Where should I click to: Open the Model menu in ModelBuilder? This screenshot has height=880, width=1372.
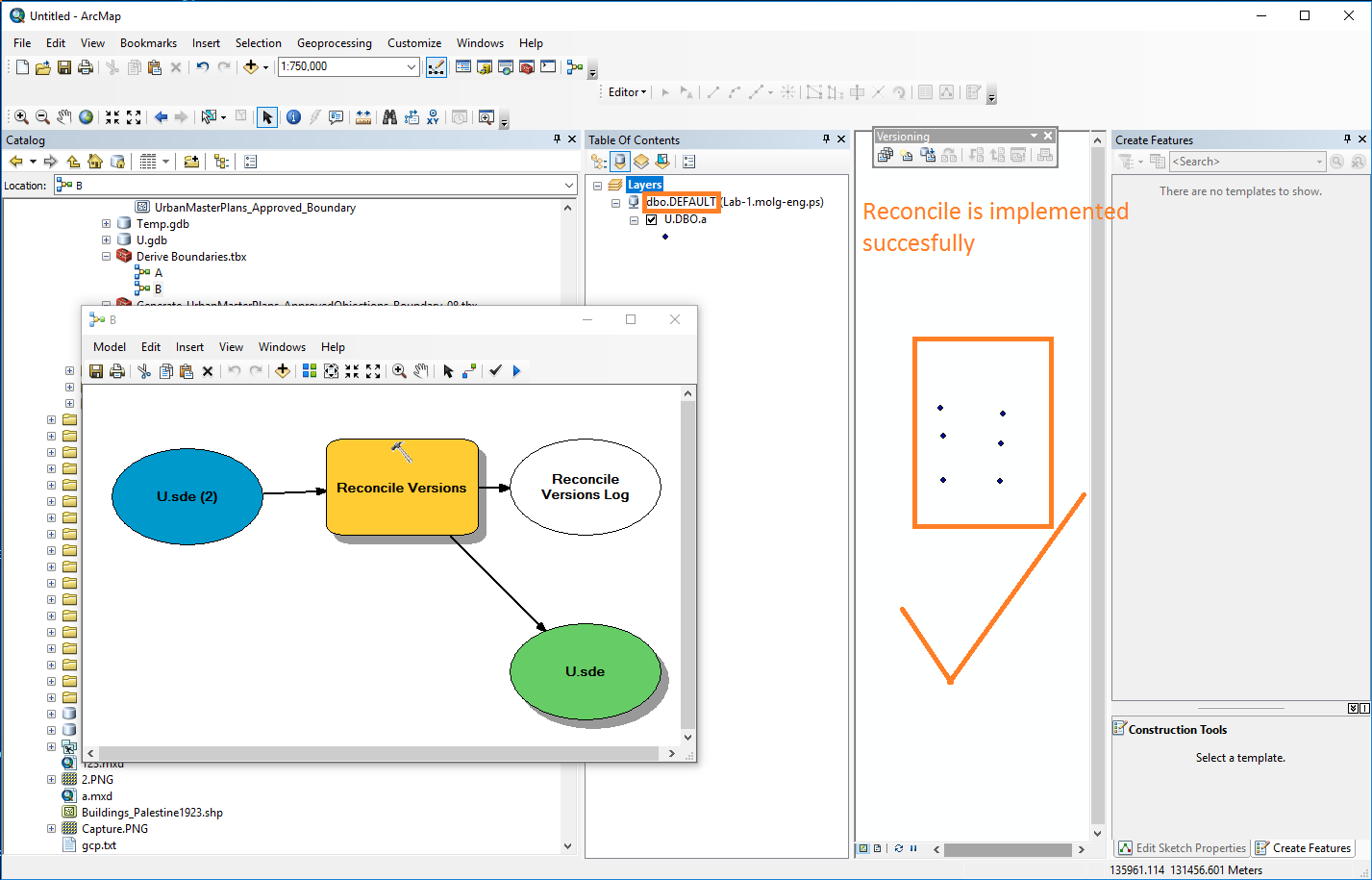coord(110,347)
